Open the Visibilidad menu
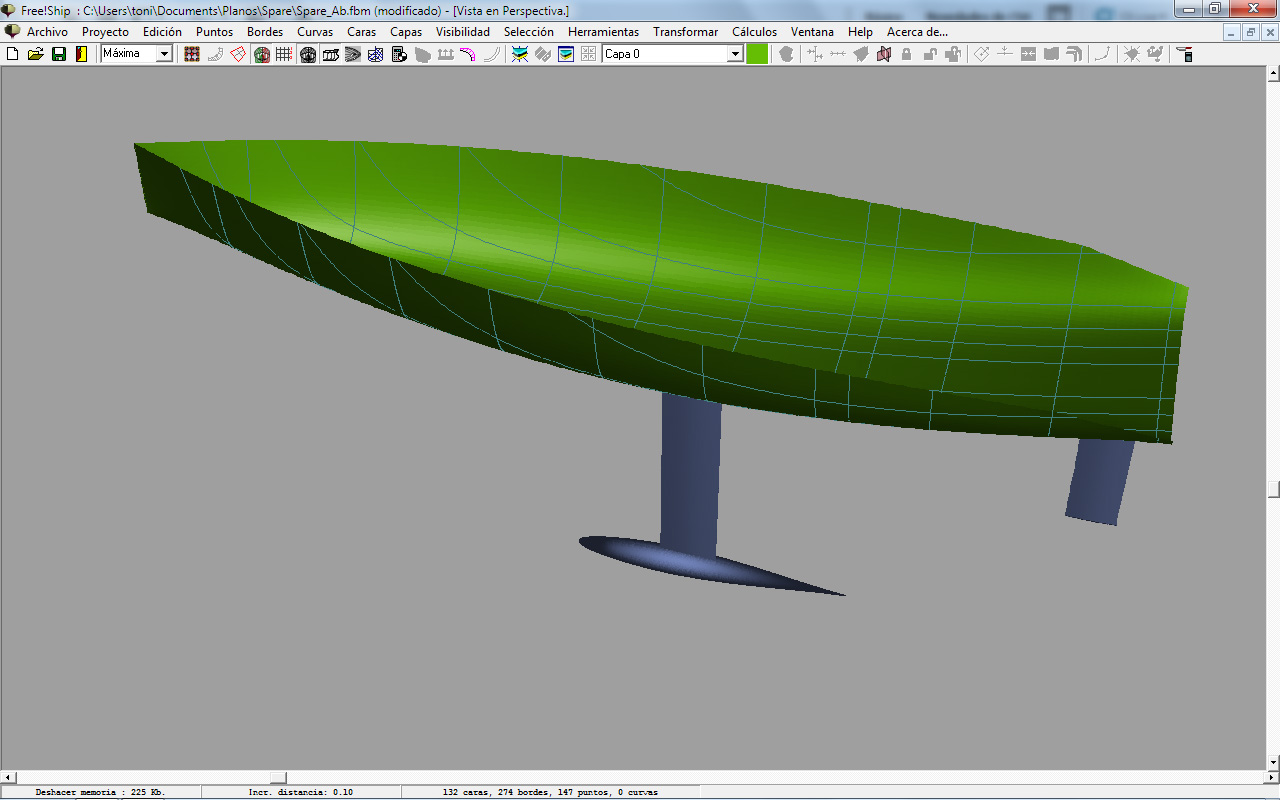The height and width of the screenshot is (800, 1280). [462, 32]
